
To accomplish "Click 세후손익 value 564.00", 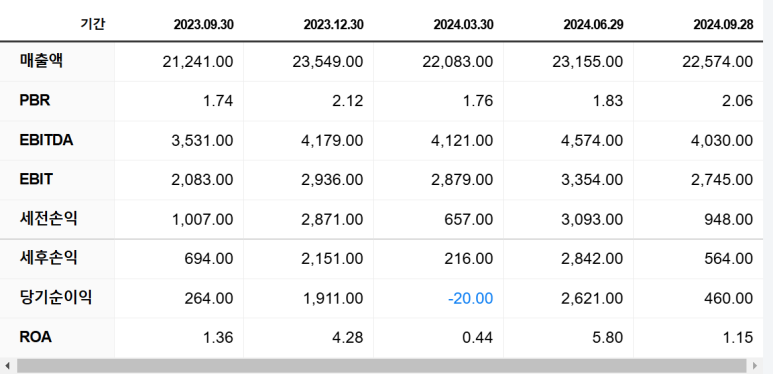I will (729, 259).
